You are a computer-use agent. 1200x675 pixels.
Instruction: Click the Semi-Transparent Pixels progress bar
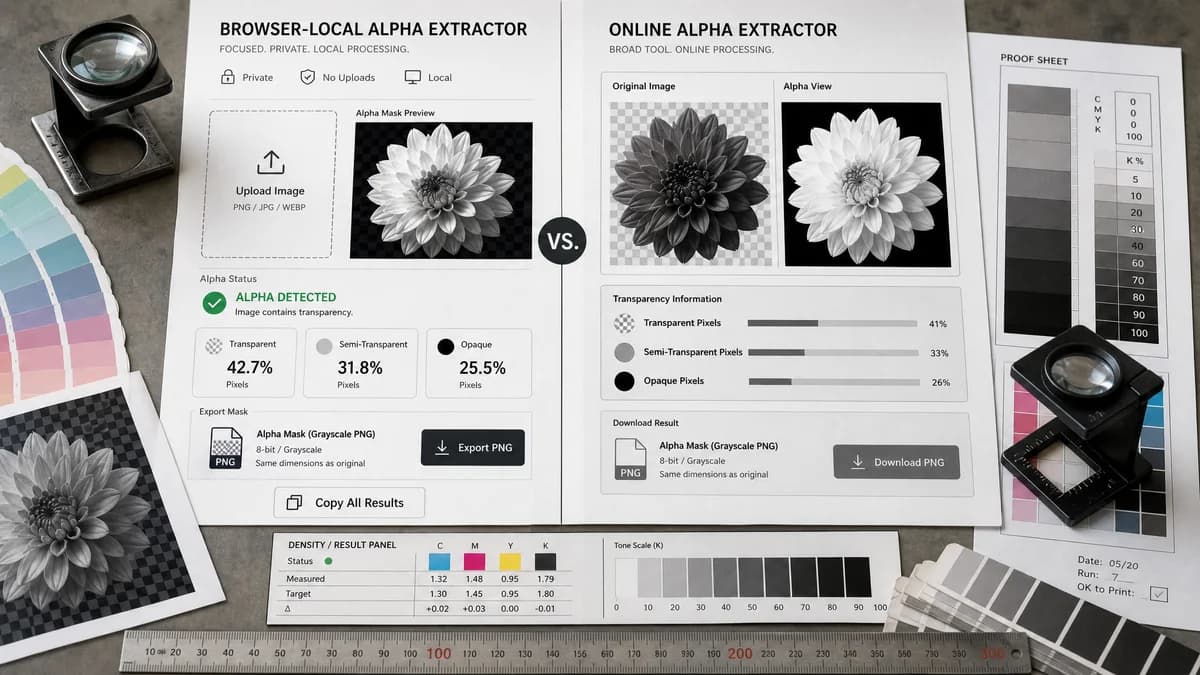(x=832, y=352)
